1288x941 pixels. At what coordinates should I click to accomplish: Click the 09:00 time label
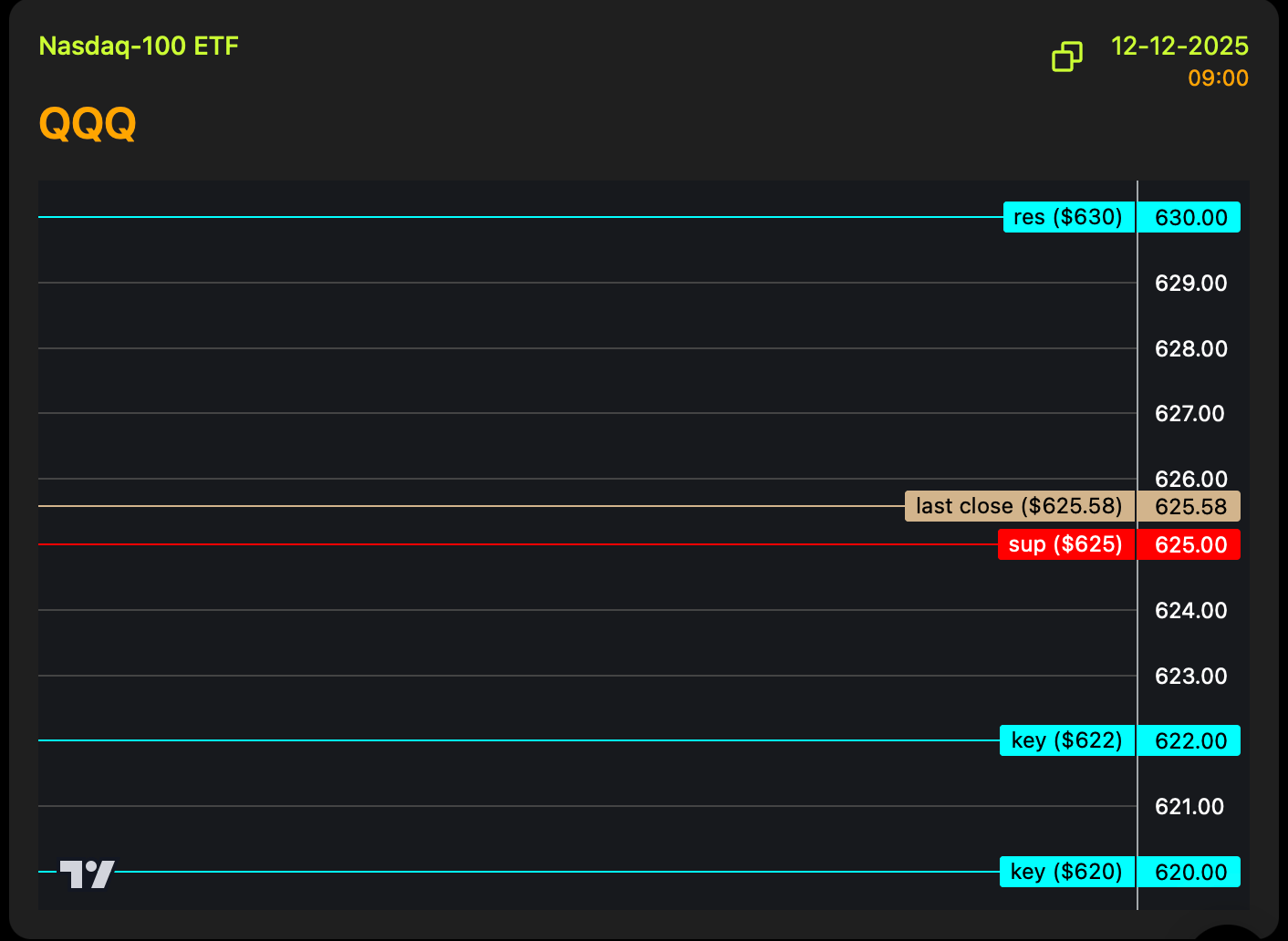click(x=1217, y=78)
